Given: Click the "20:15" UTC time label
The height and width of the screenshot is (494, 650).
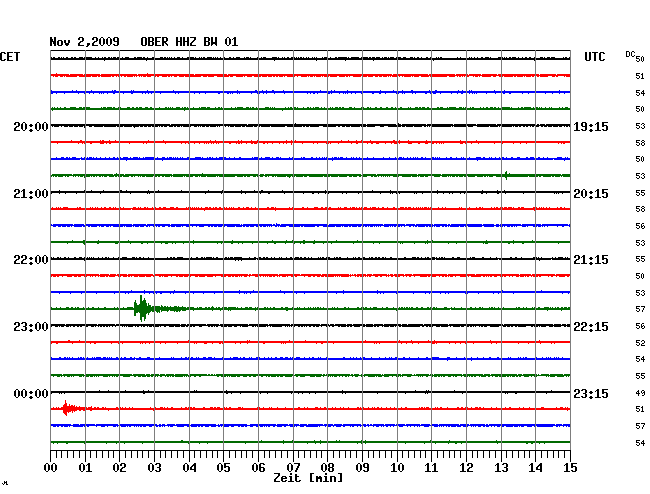Looking at the screenshot, I should pos(591,194).
